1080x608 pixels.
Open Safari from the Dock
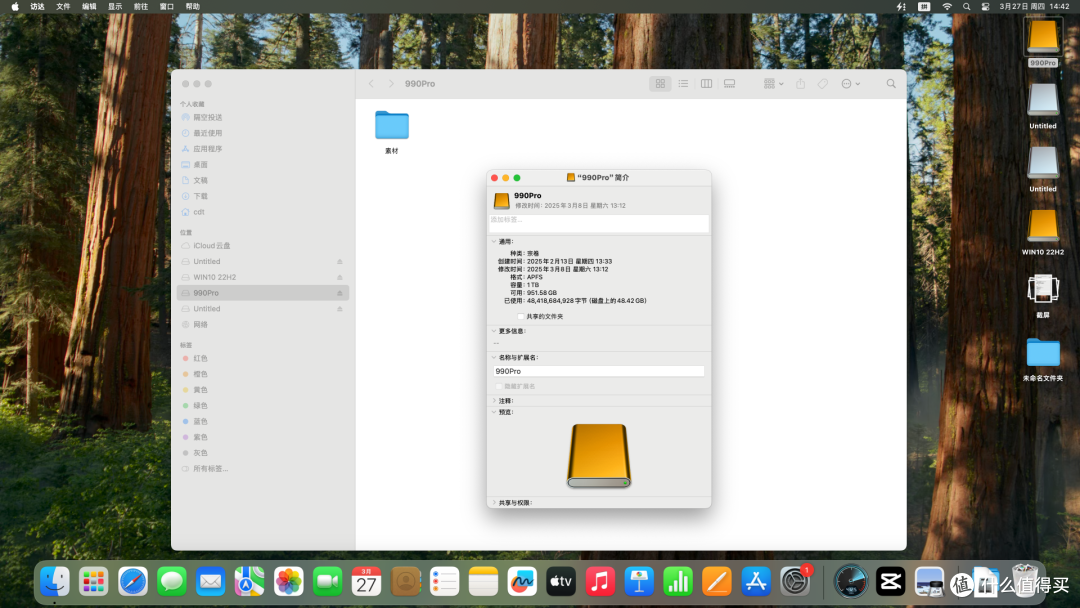(x=133, y=582)
